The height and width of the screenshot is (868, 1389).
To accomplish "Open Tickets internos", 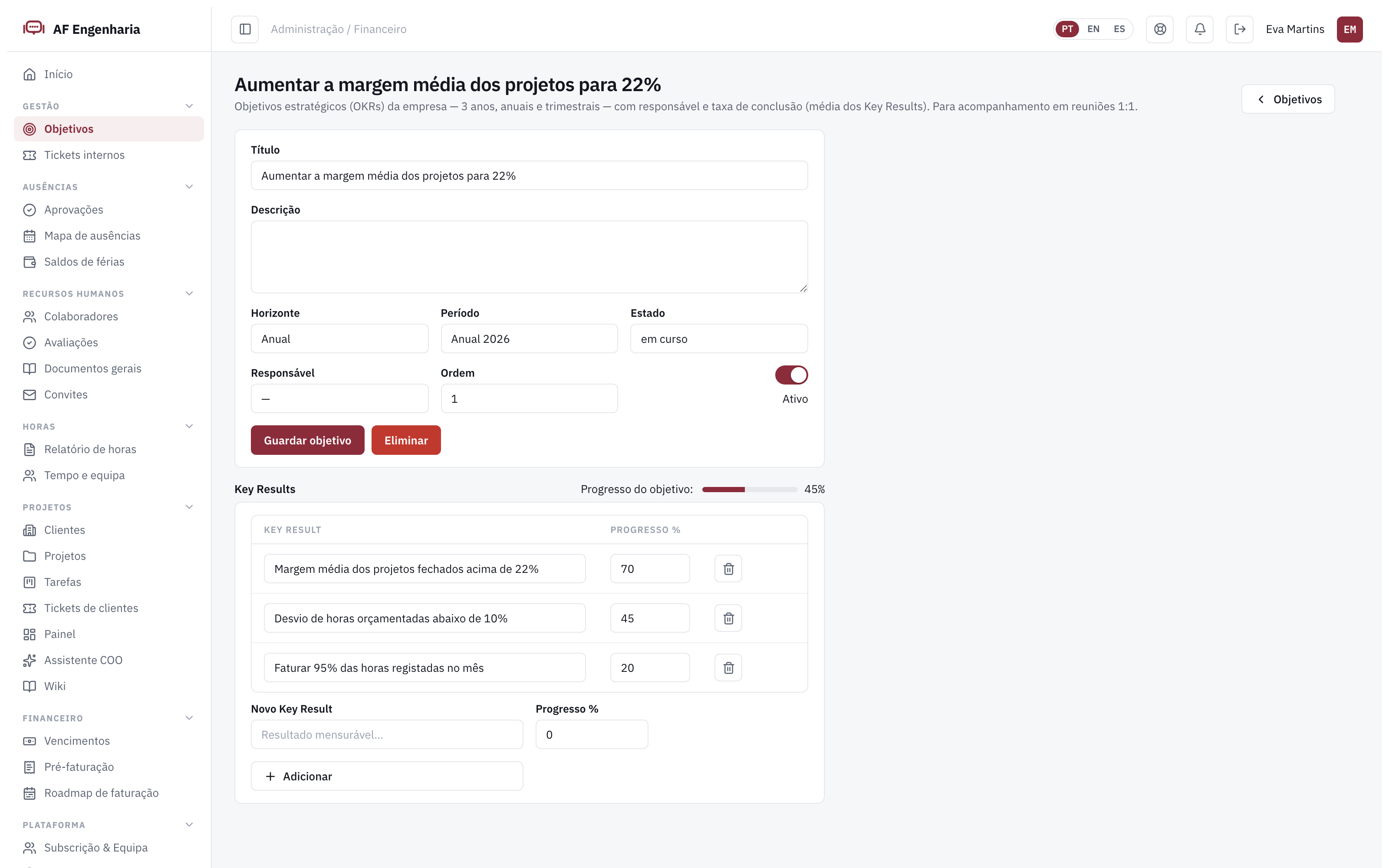I will click(109, 155).
